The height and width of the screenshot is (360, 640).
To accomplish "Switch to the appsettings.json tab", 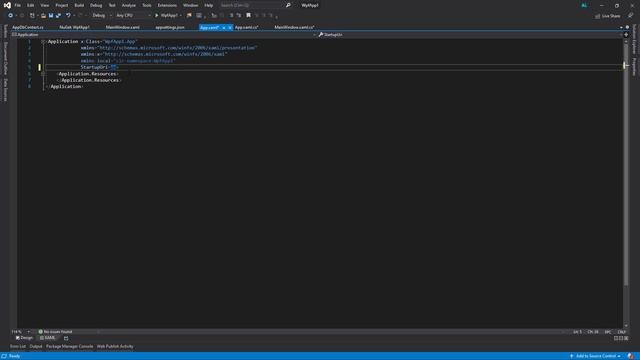I will [x=170, y=27].
